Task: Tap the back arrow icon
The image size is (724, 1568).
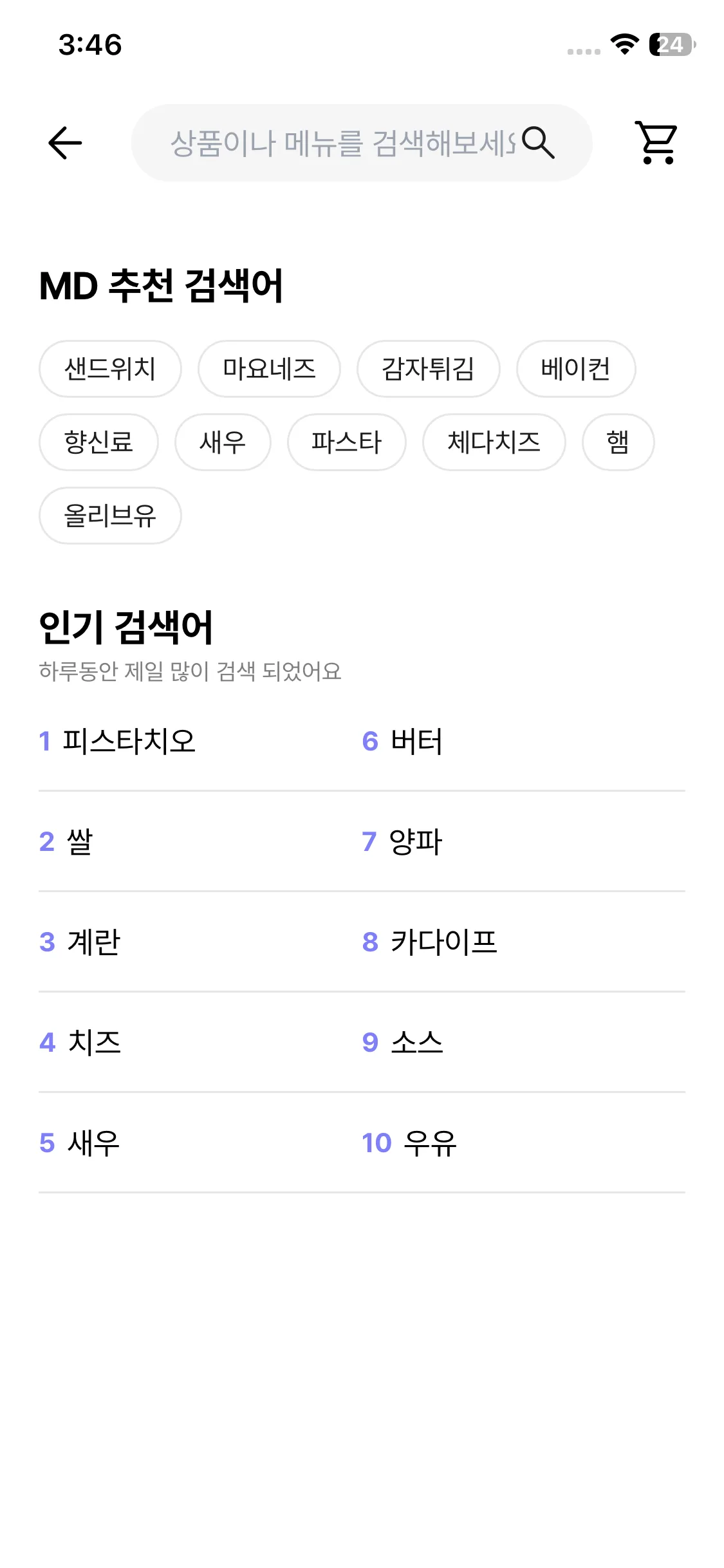Action: click(x=65, y=142)
